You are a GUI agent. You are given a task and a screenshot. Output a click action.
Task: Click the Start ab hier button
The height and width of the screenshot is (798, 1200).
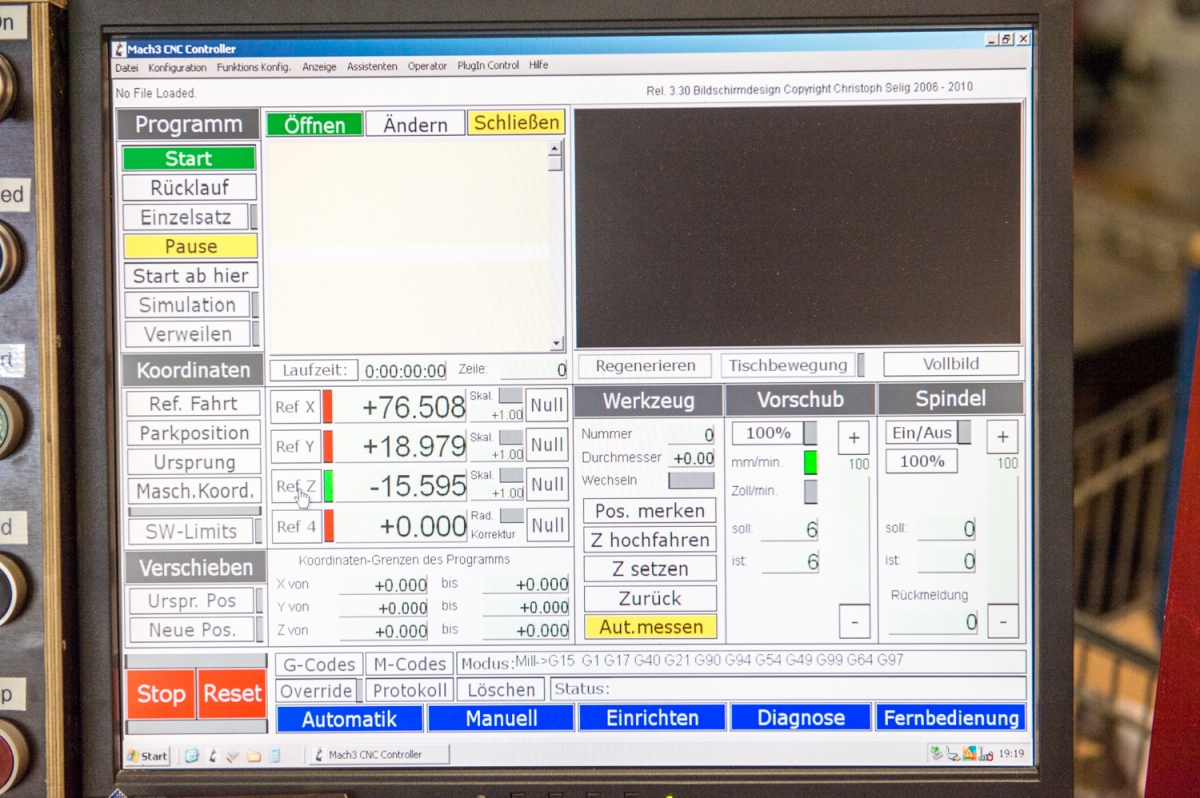(190, 275)
